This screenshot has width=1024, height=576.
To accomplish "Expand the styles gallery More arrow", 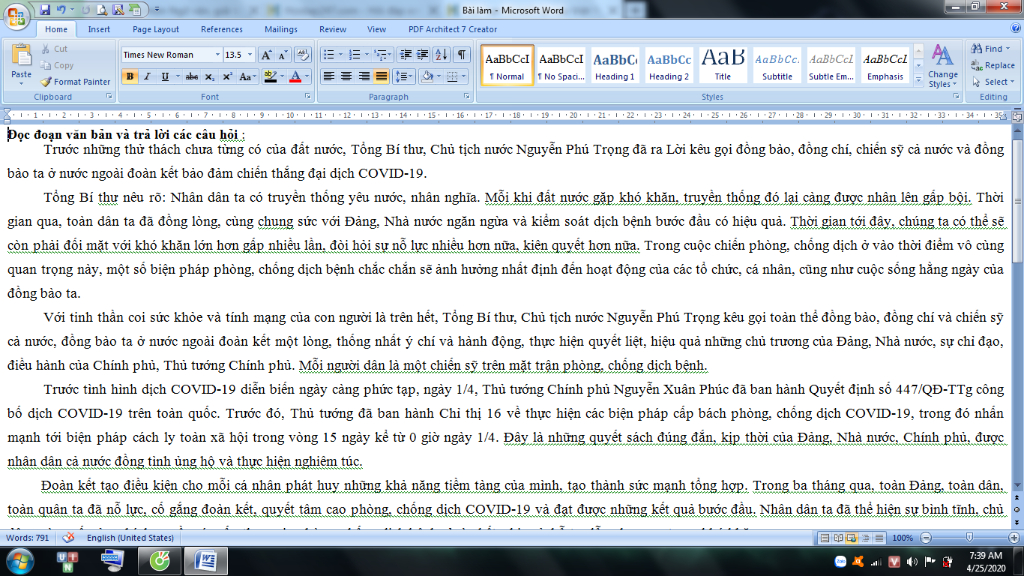I will 919,79.
